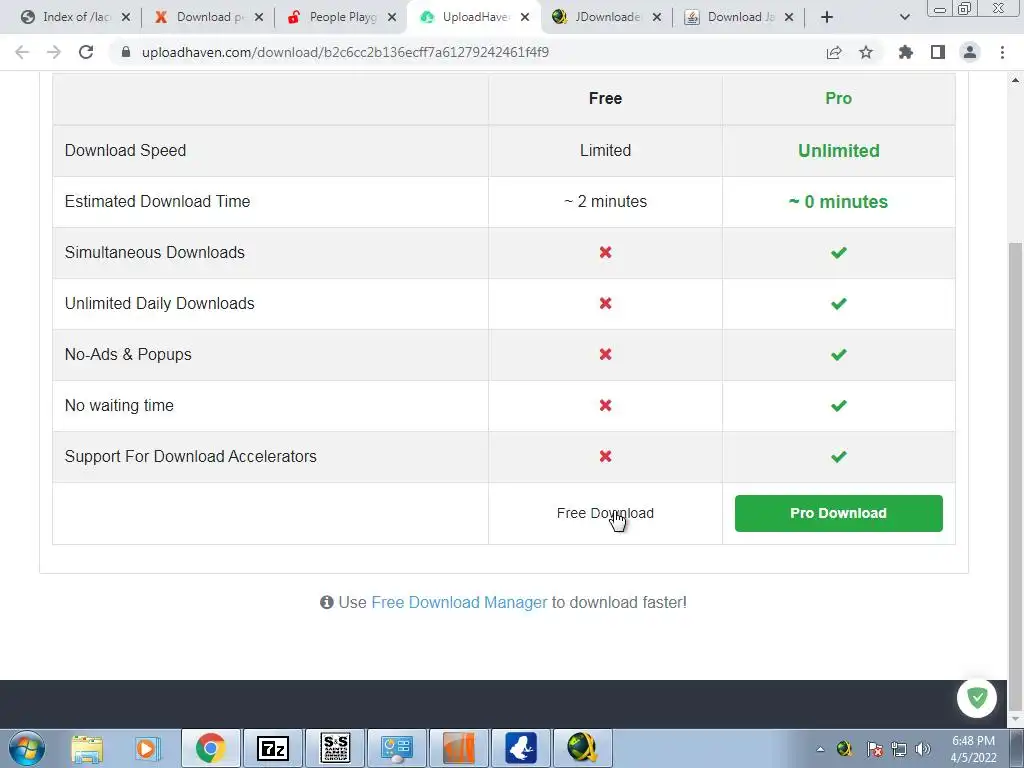Click red X for Unlimited Daily Downloads
The image size is (1024, 768).
(x=605, y=303)
